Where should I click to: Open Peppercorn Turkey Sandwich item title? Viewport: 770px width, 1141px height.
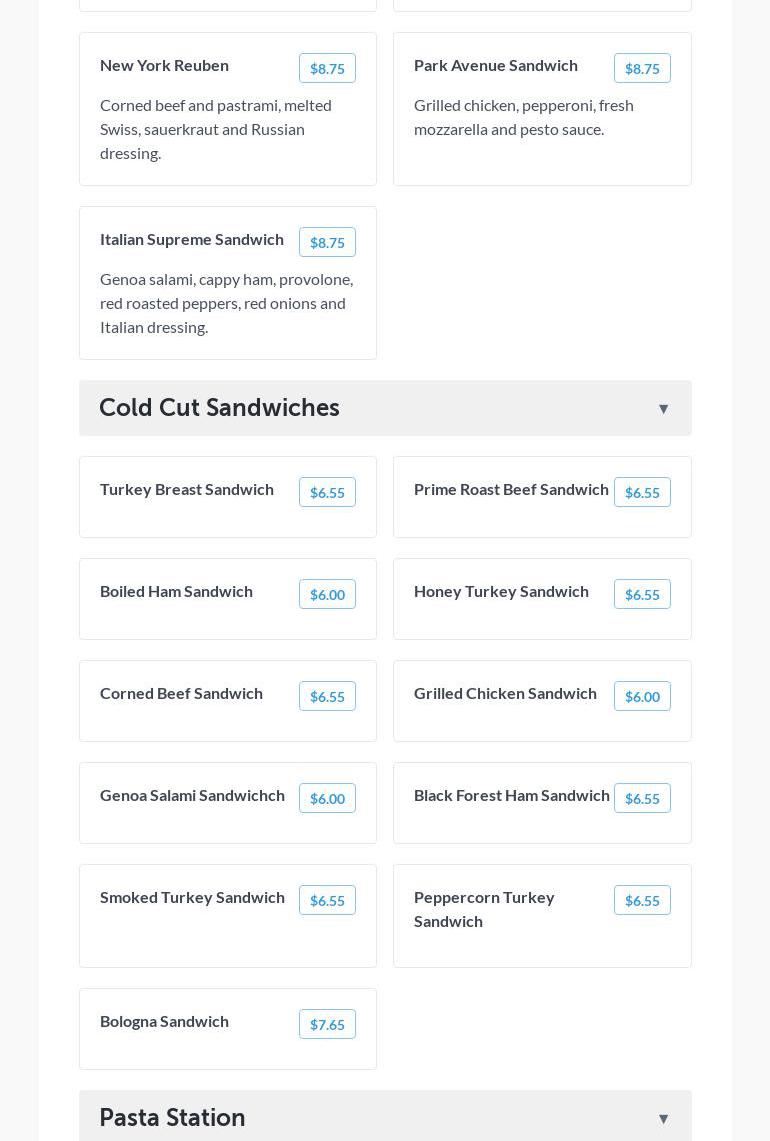(x=484, y=909)
